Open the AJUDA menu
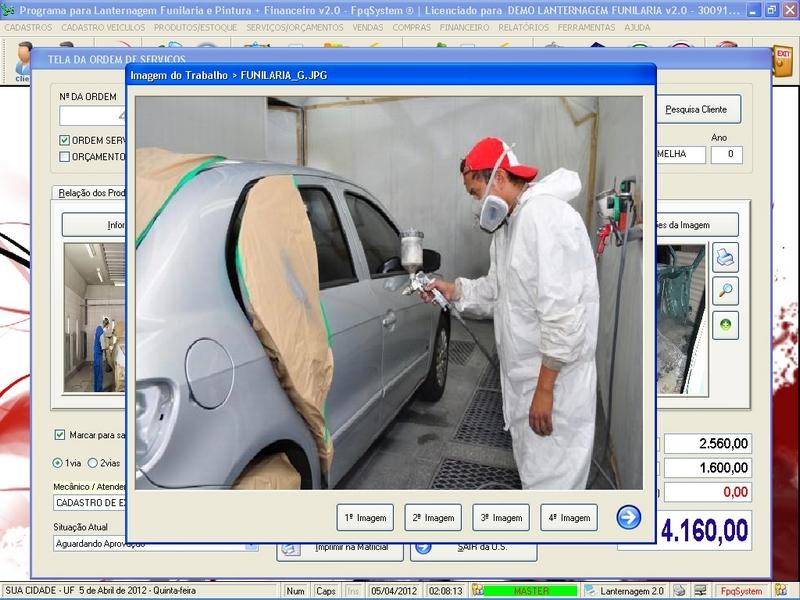800x600 pixels. click(637, 28)
